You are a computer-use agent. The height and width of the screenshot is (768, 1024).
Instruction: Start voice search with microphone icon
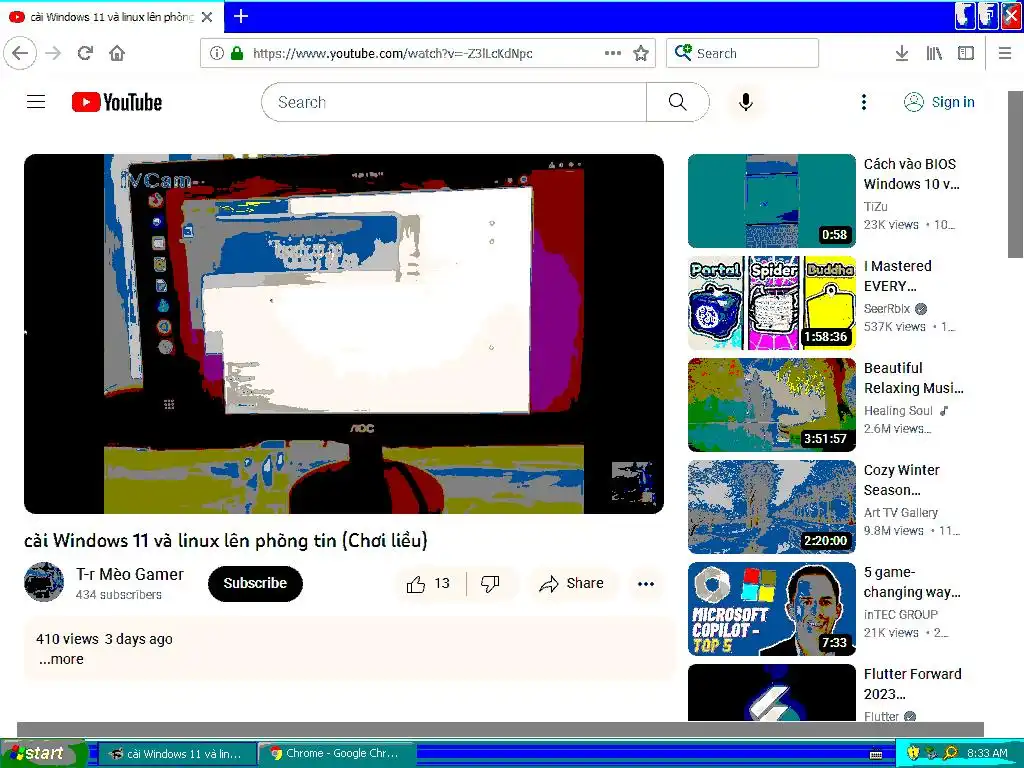click(x=746, y=102)
